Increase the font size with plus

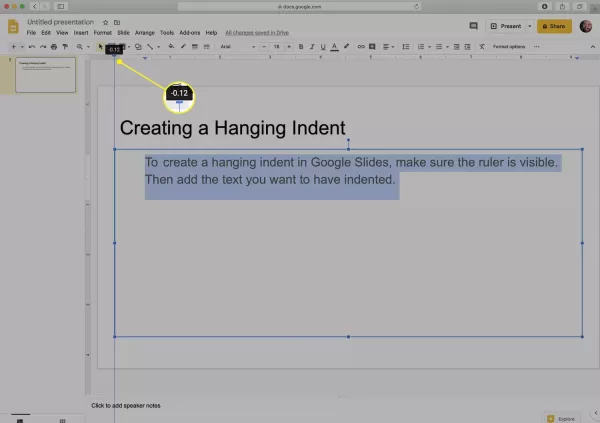(289, 47)
